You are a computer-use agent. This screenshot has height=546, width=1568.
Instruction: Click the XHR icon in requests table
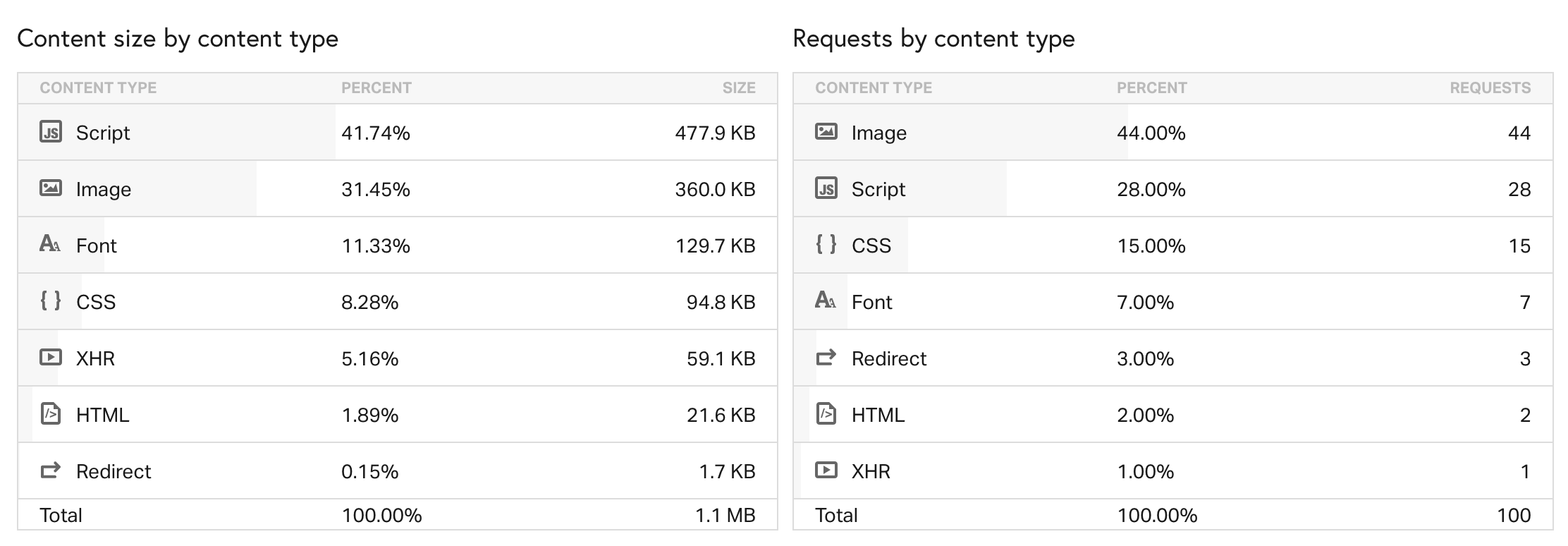826,471
